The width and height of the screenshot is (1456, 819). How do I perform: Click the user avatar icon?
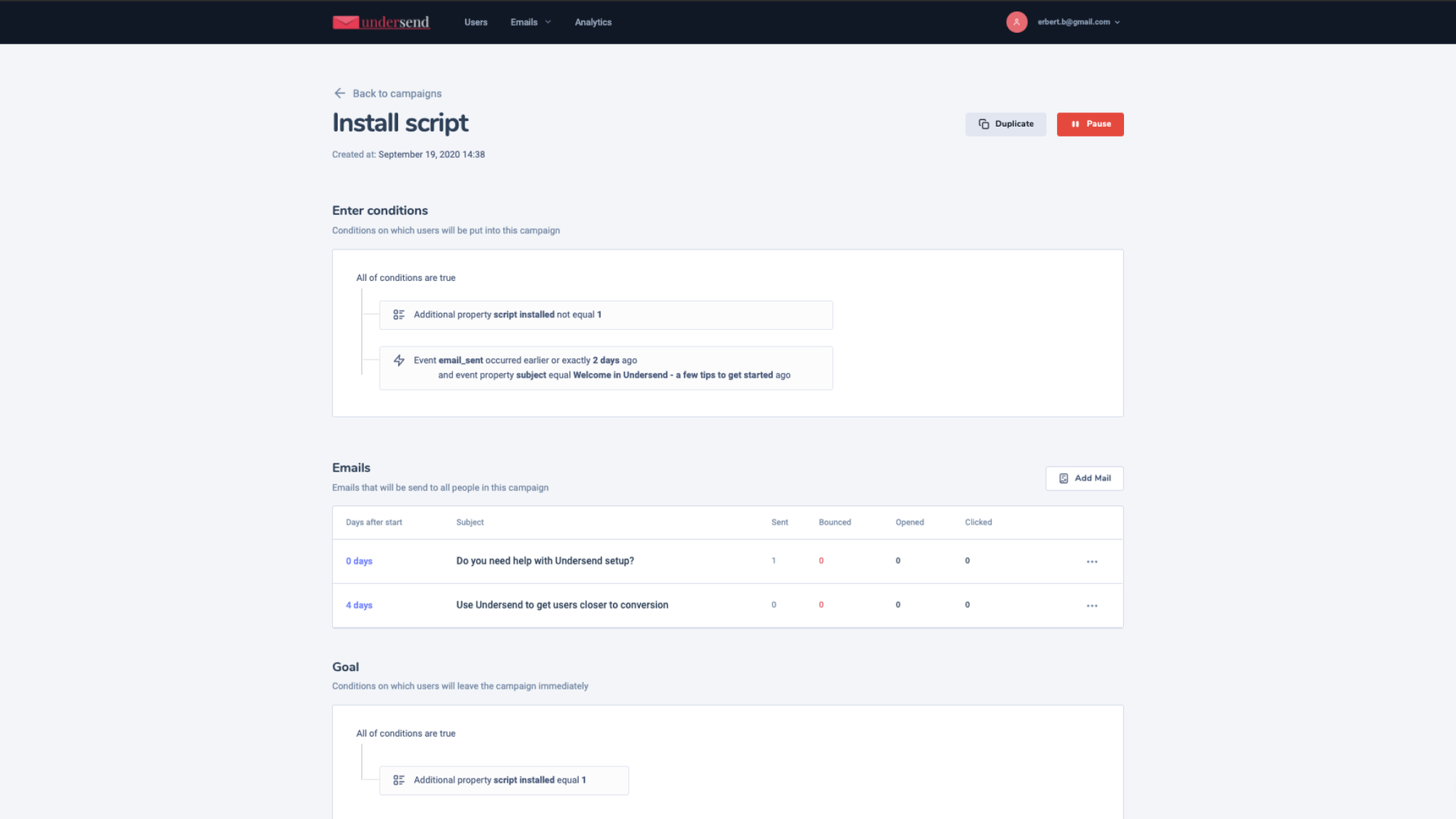point(1016,22)
